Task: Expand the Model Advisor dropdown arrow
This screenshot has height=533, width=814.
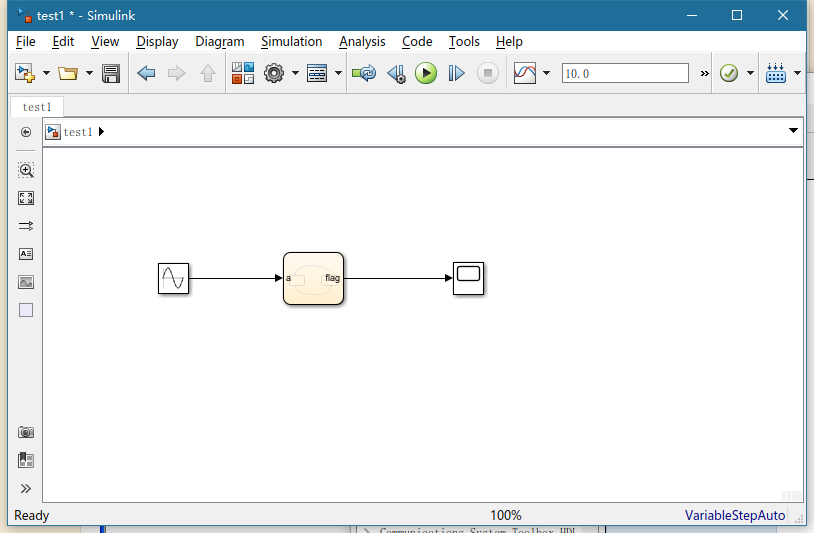Action: (750, 73)
